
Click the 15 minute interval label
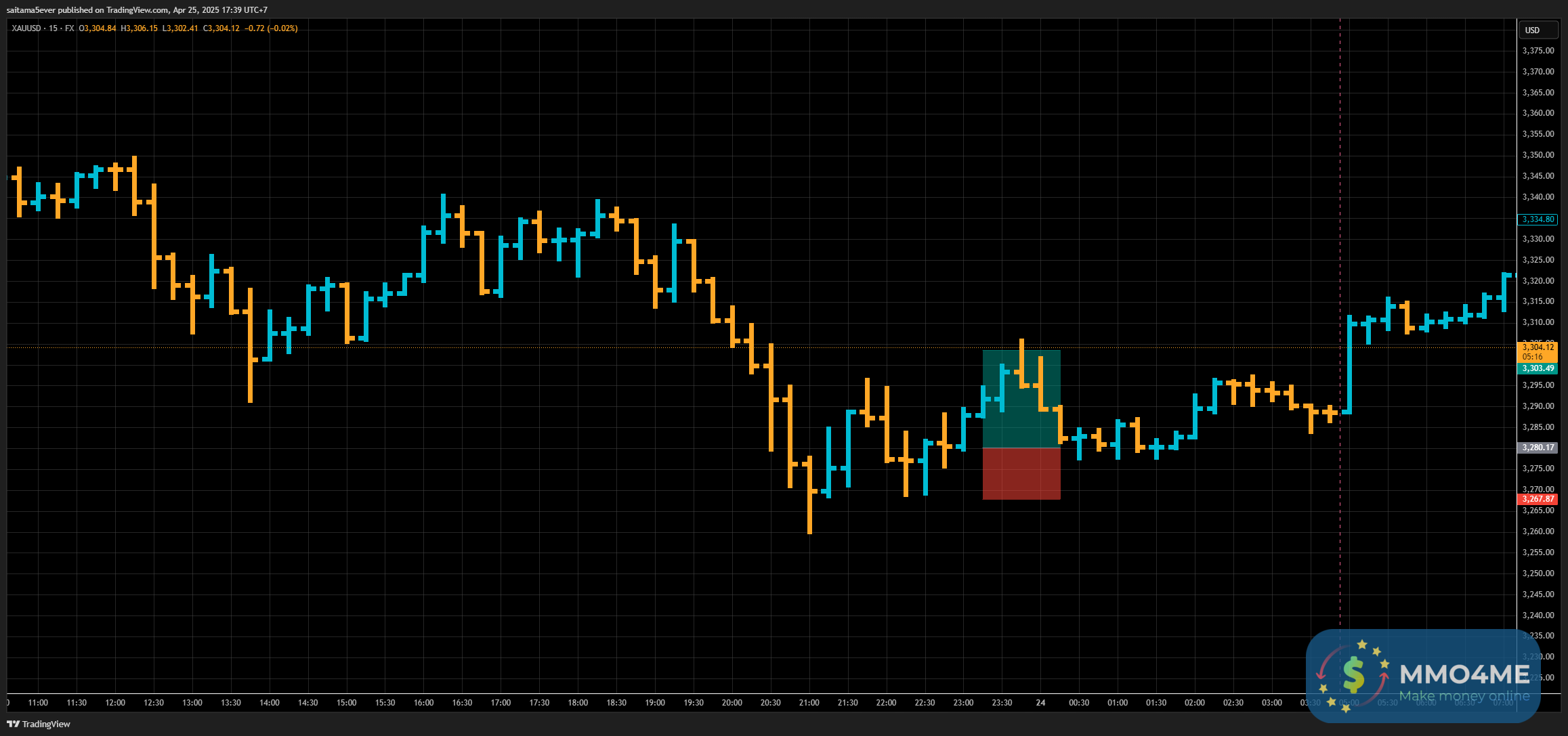53,28
